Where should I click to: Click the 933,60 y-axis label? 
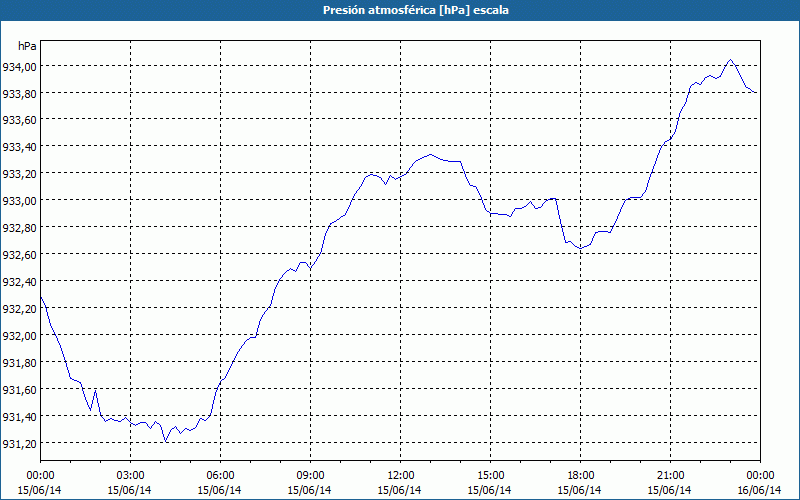click(20, 119)
